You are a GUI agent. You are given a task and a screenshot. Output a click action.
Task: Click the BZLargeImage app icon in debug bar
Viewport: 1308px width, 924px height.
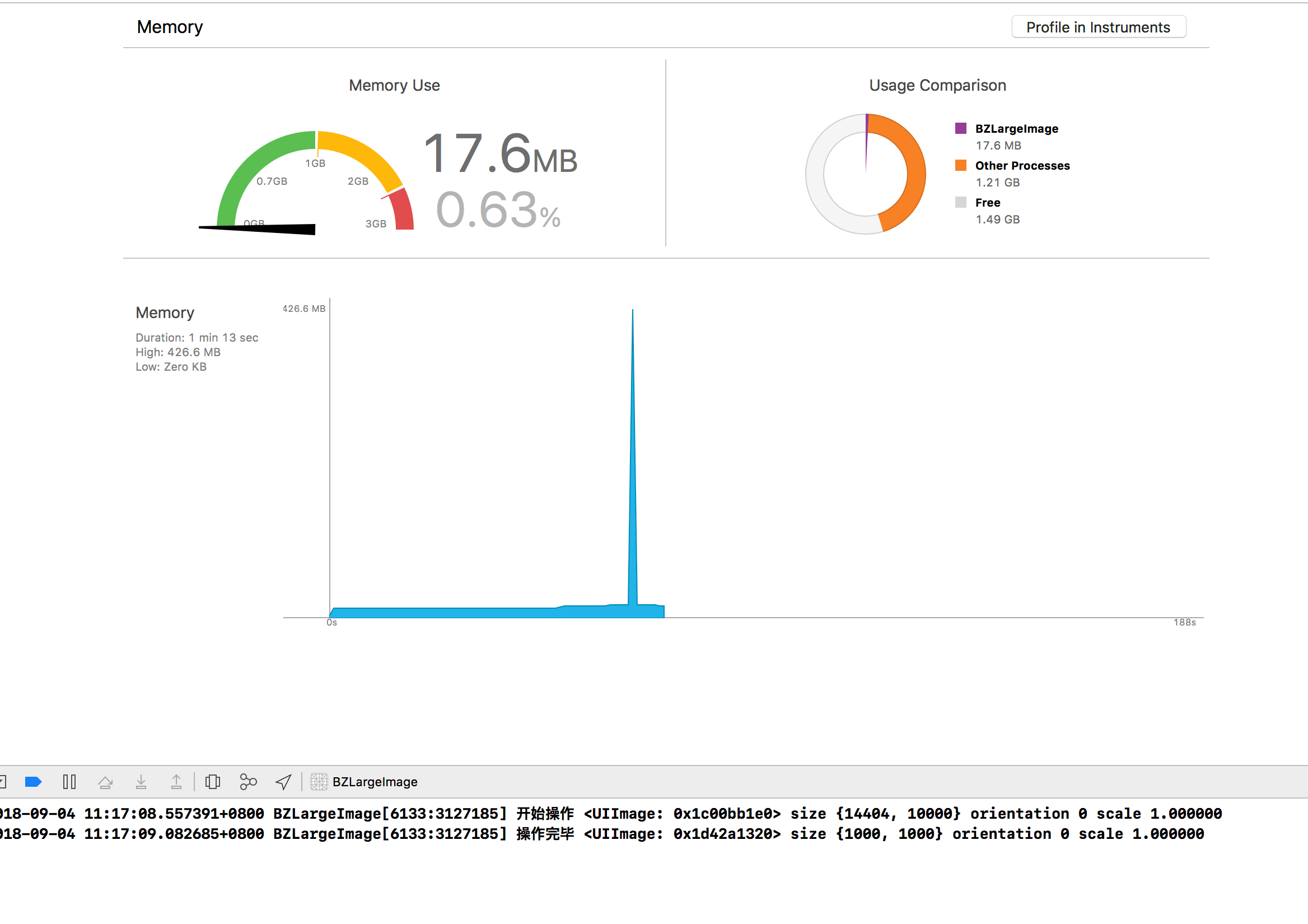coord(319,782)
